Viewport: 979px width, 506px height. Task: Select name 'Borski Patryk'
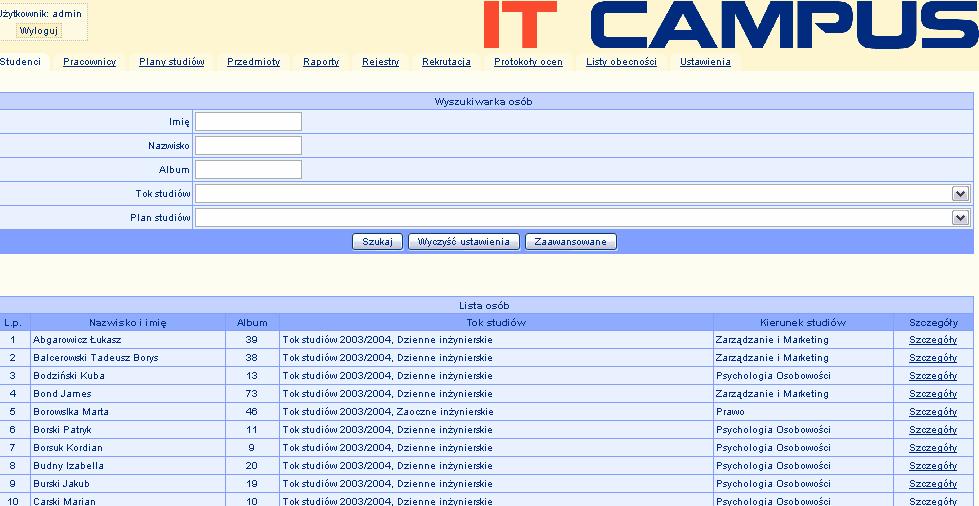point(64,430)
